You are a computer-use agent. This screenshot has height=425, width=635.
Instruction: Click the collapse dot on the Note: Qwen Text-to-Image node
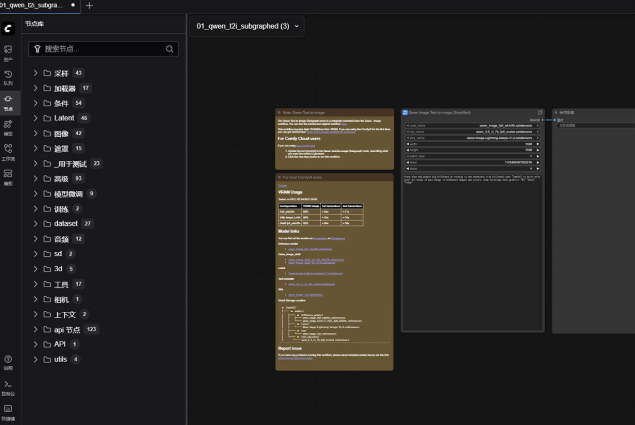point(279,112)
